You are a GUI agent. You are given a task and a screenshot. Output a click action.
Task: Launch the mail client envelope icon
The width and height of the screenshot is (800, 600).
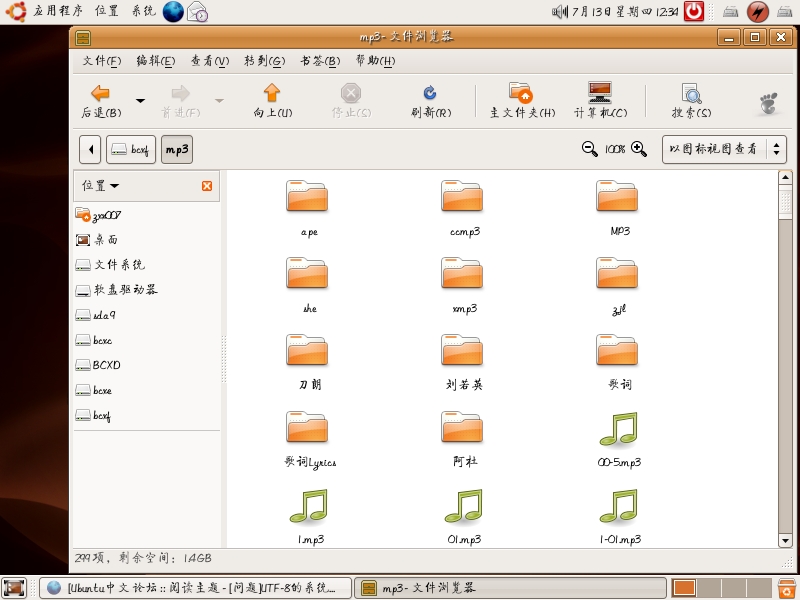[197, 12]
